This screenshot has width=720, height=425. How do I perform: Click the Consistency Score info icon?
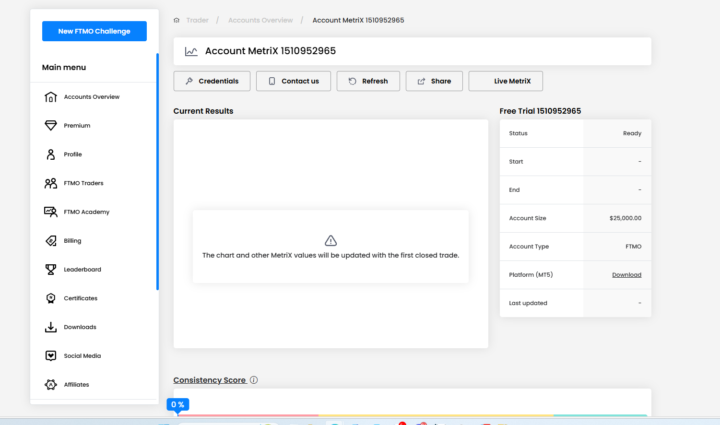254,380
